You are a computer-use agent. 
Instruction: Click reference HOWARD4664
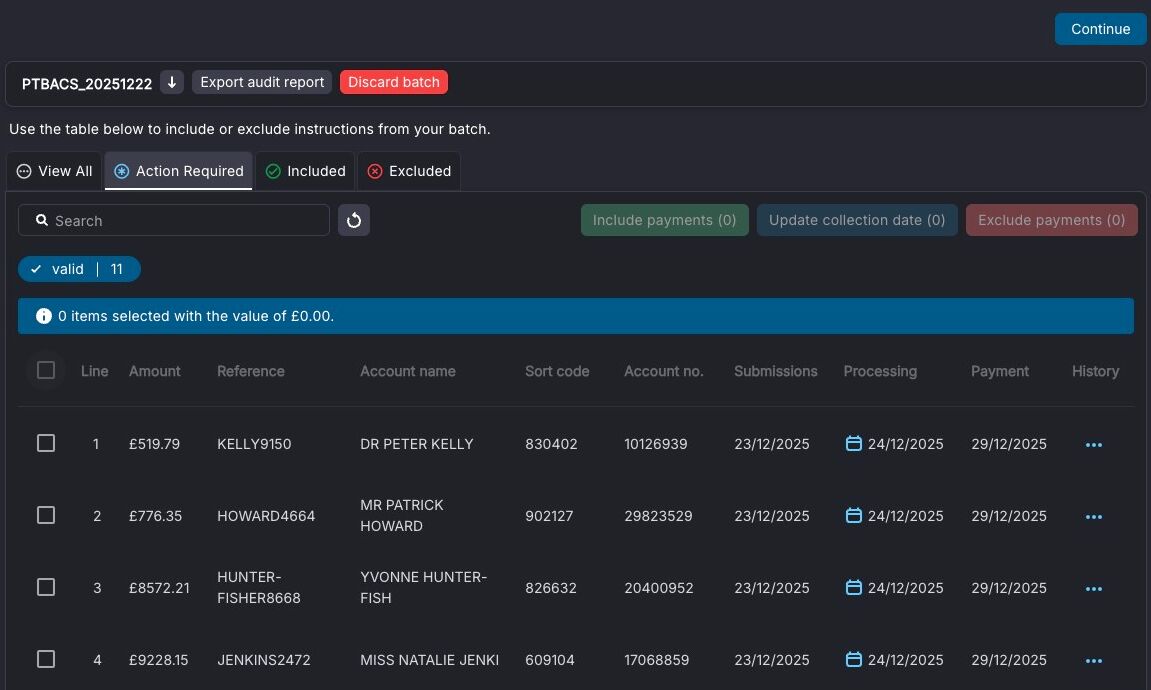266,516
